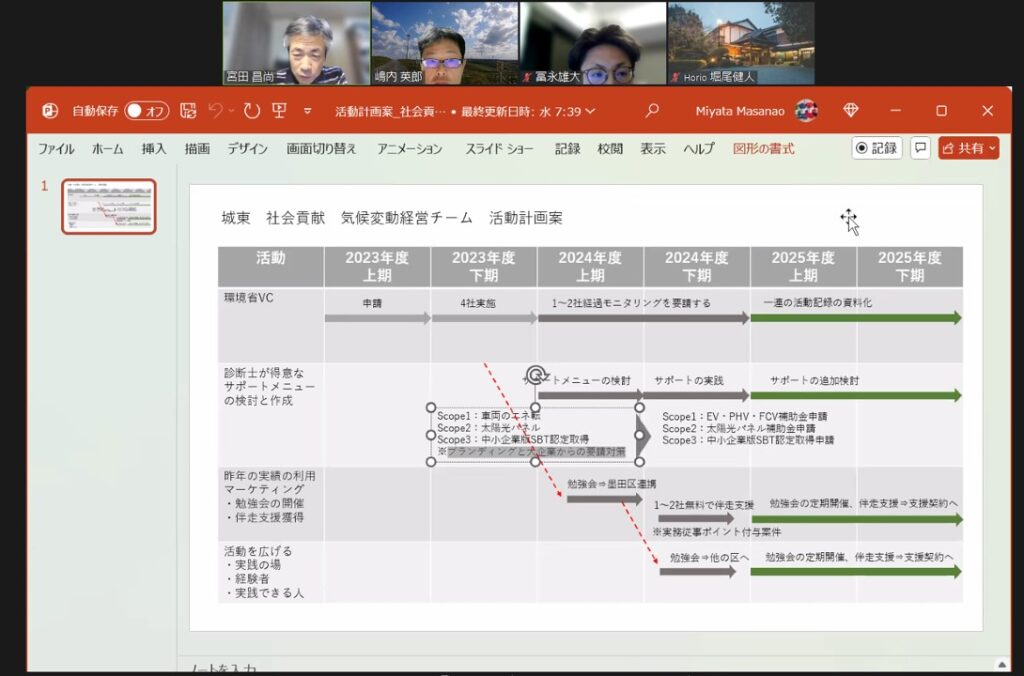This screenshot has width=1024, height=676.
Task: Click the Search magnifier icon
Action: pyautogui.click(x=652, y=111)
